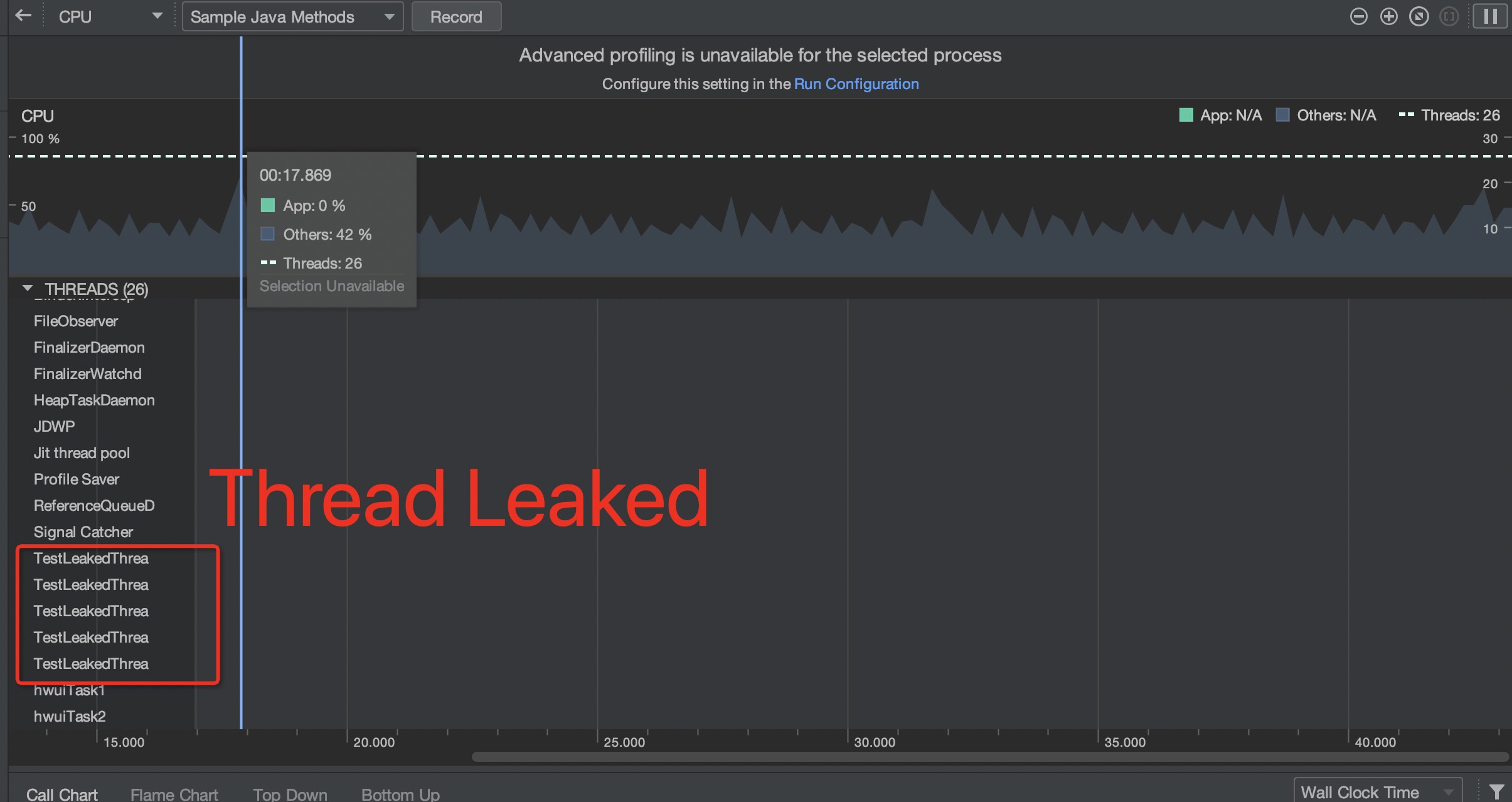
Task: Click the horizontal timeline scrollbar
Action: (x=989, y=757)
